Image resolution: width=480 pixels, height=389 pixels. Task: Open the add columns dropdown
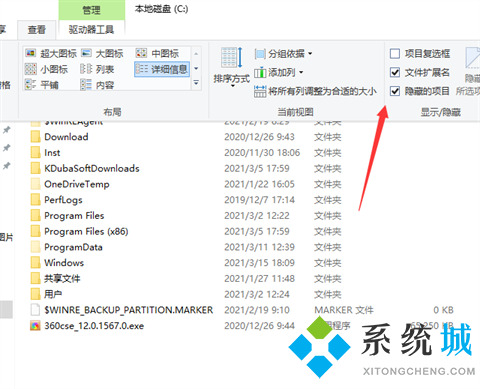[279, 72]
